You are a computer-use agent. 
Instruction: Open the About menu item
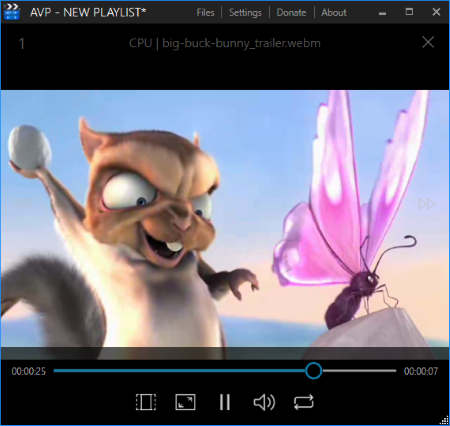coord(334,13)
